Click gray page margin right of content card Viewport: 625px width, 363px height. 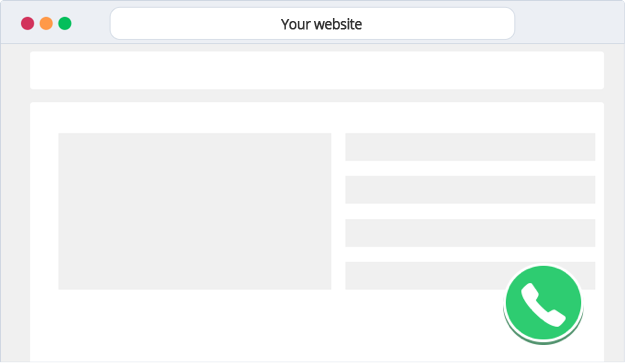tap(614, 203)
